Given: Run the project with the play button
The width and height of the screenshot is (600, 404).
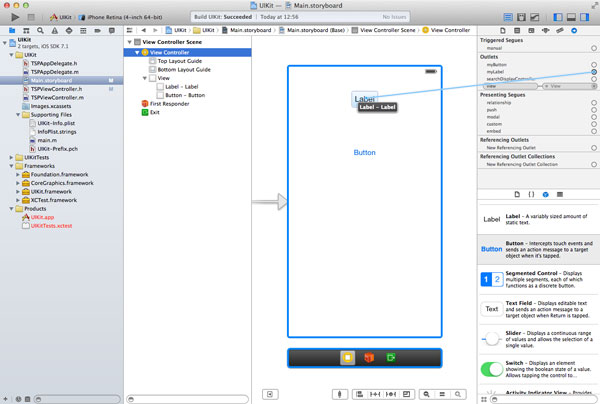Looking at the screenshot, I should [x=15, y=17].
